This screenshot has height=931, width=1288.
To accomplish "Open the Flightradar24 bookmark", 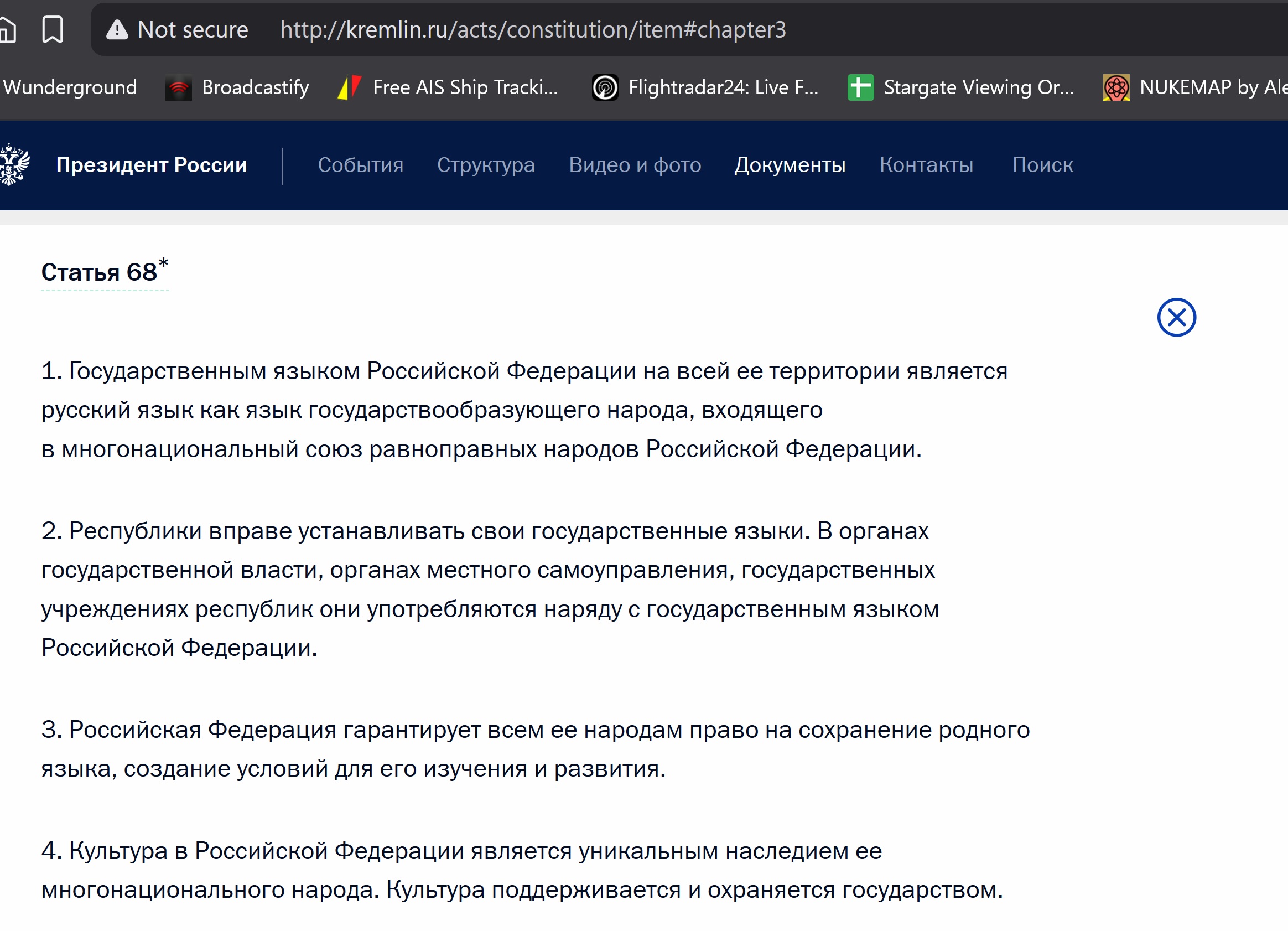I will click(x=705, y=87).
